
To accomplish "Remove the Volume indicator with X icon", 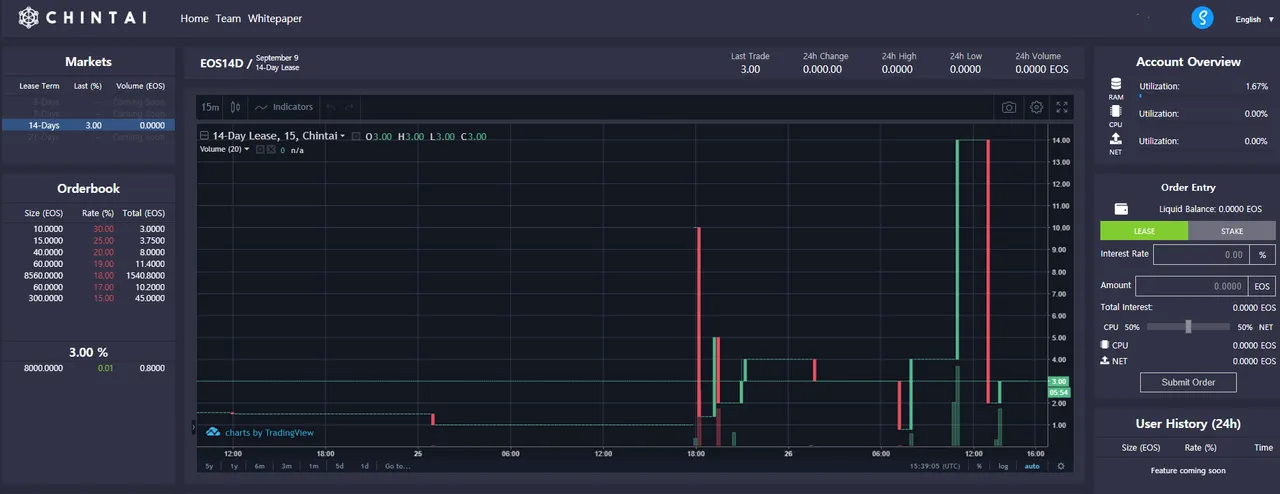I will (270, 150).
